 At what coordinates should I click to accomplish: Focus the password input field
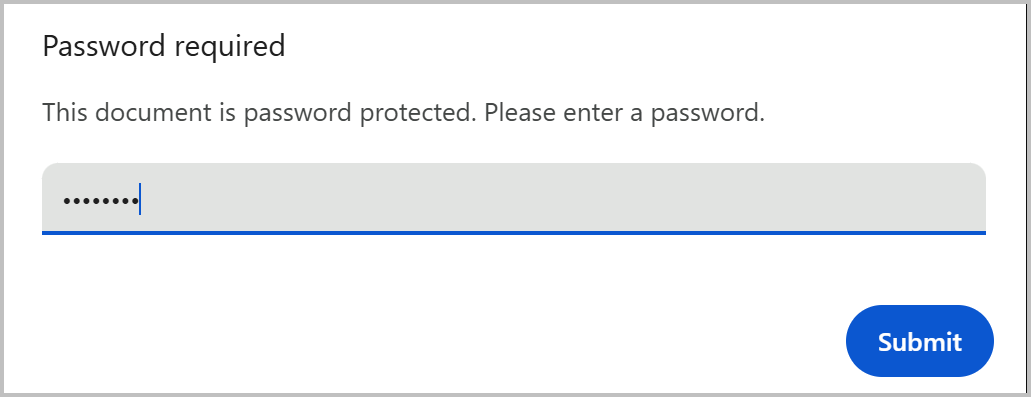point(514,198)
